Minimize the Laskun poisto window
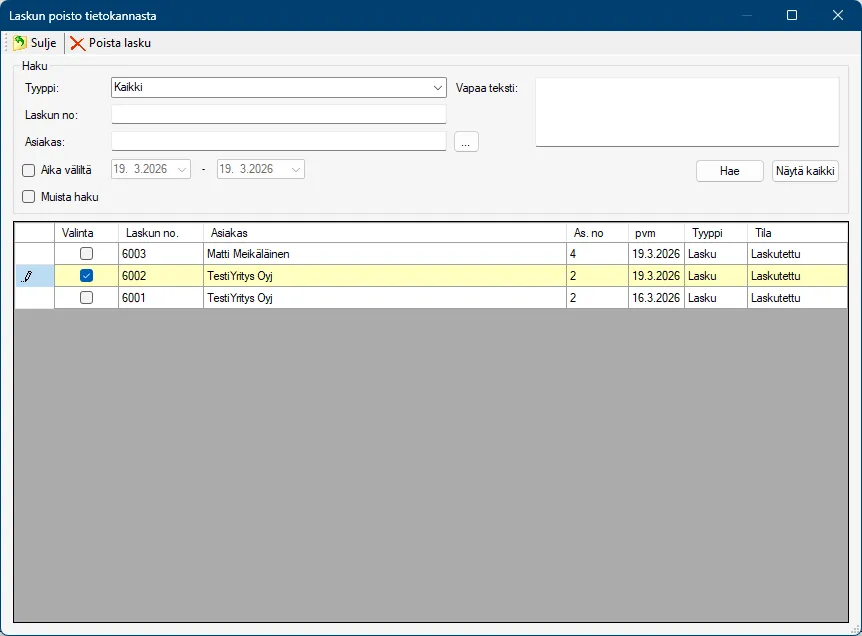This screenshot has height=636, width=862. [746, 16]
